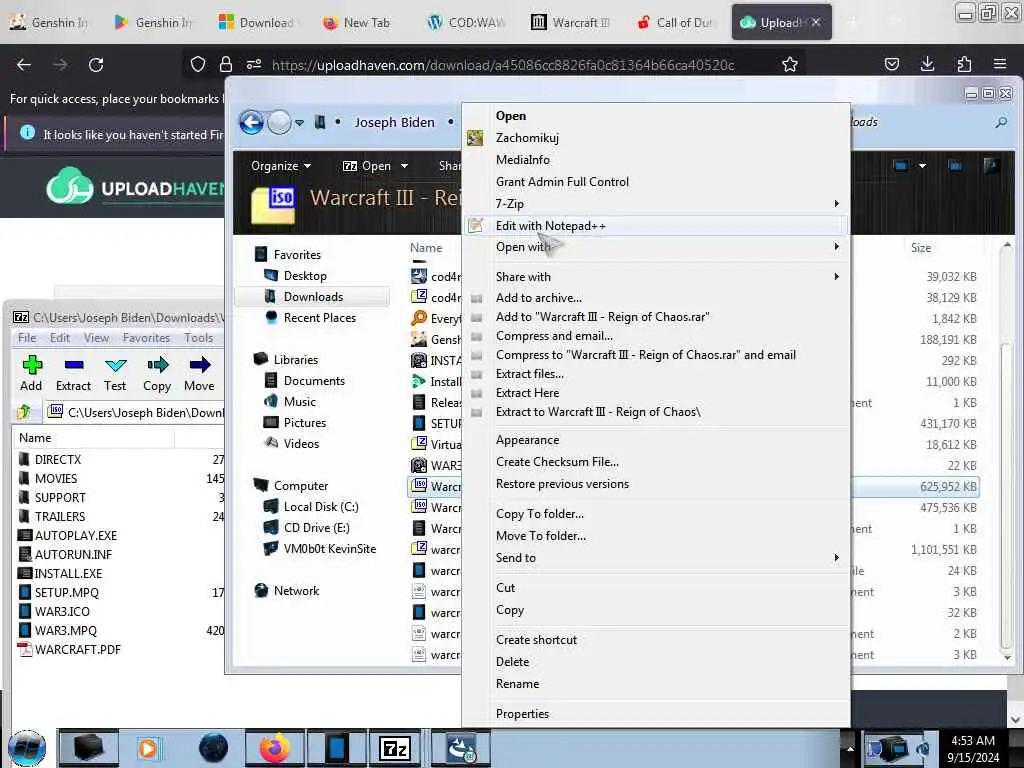Viewport: 1024px width, 768px height.
Task: Click the 7-Zip Move button
Action: pos(199,374)
